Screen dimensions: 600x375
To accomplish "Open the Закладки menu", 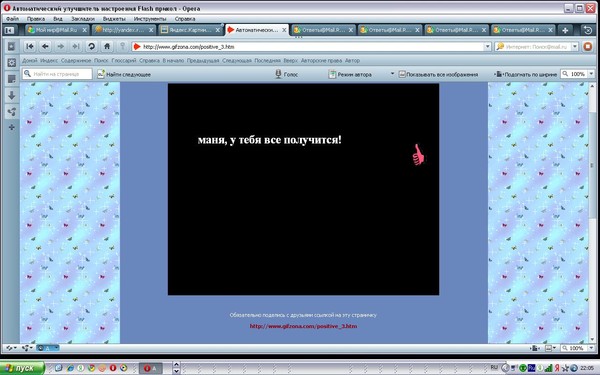I will pyautogui.click(x=83, y=18).
